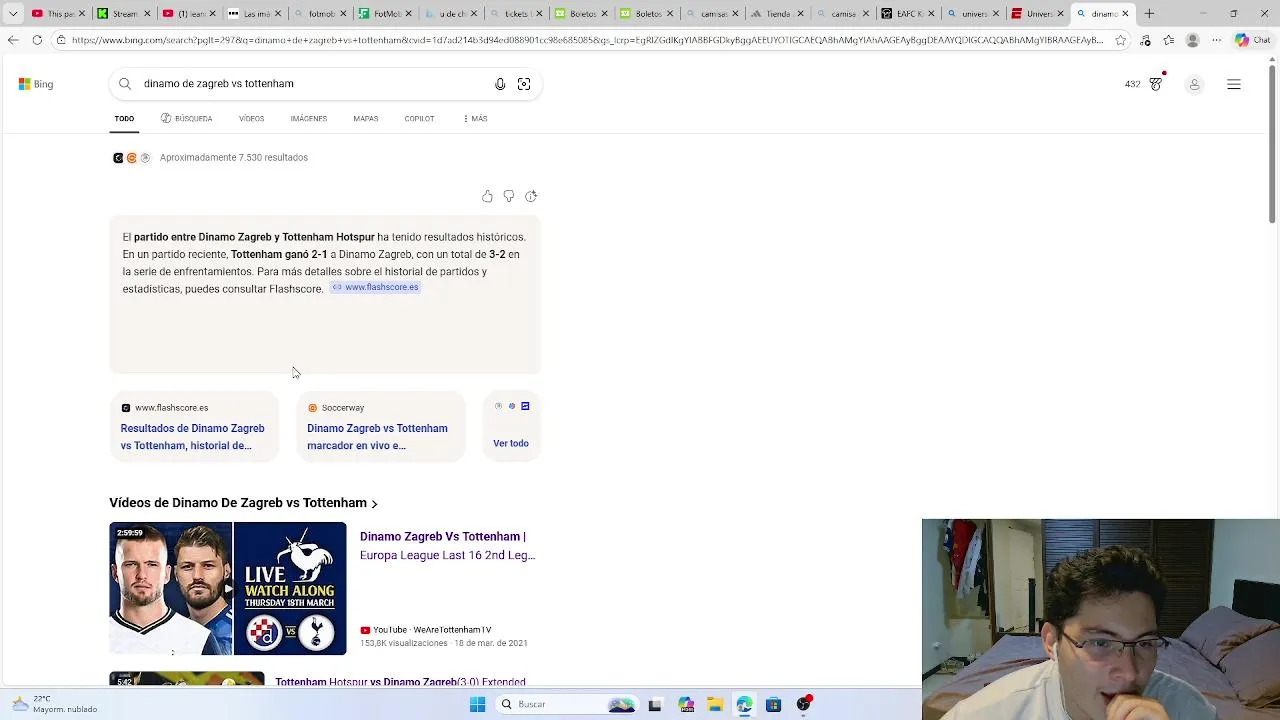Switch to IMÁGENES tab

coord(309,118)
